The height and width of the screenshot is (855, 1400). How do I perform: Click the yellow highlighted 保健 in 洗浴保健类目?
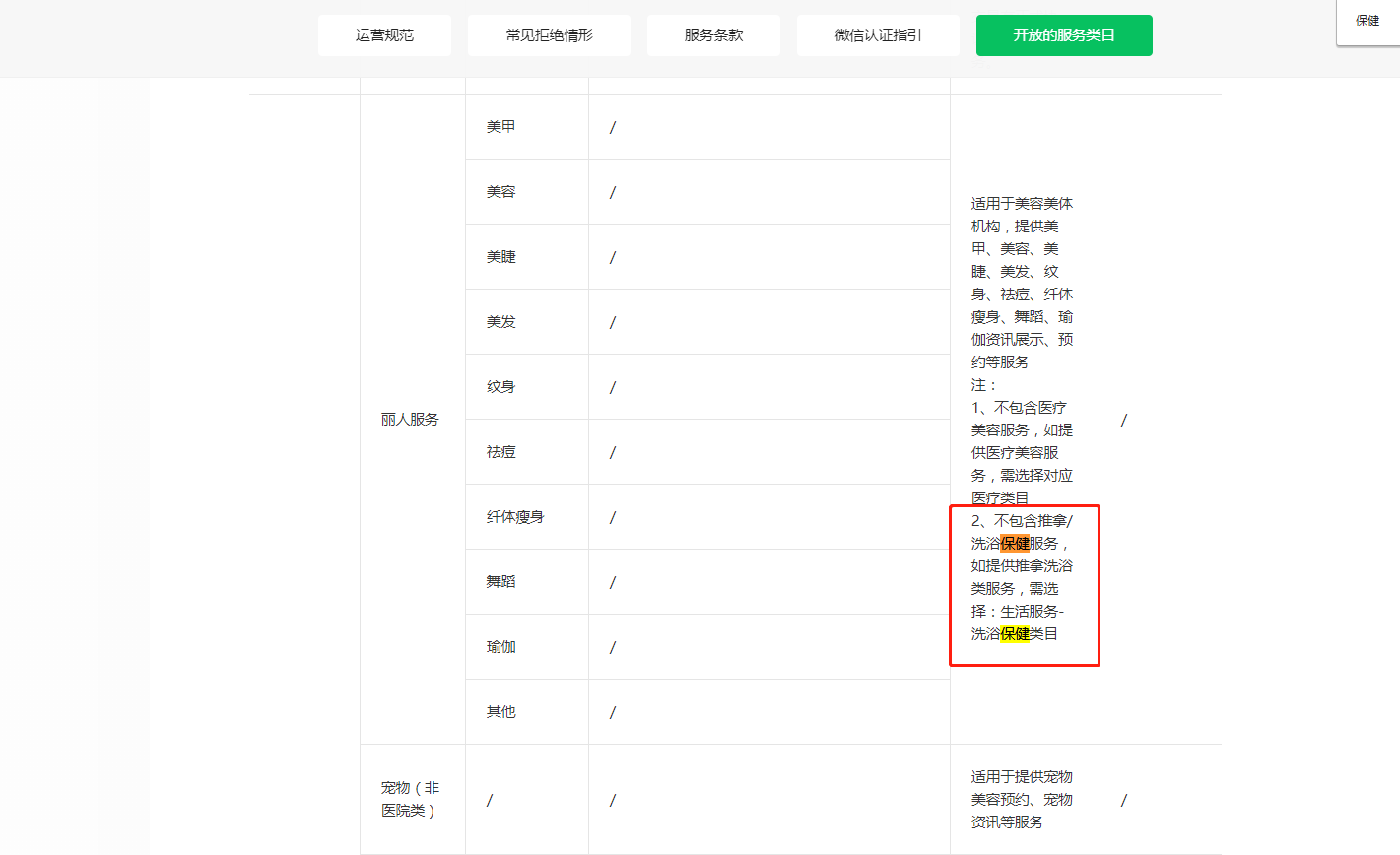[1015, 634]
